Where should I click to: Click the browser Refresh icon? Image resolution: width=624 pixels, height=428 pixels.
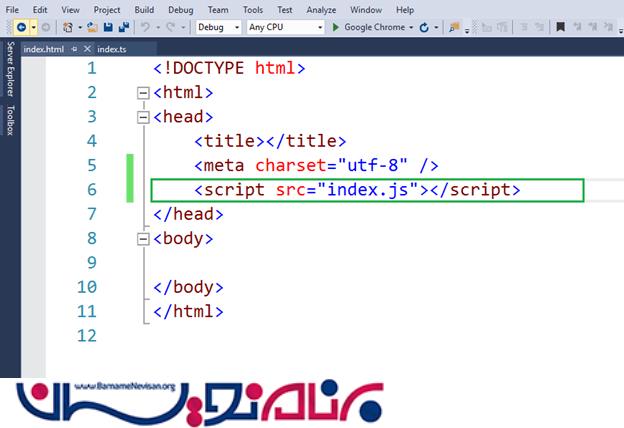click(424, 28)
